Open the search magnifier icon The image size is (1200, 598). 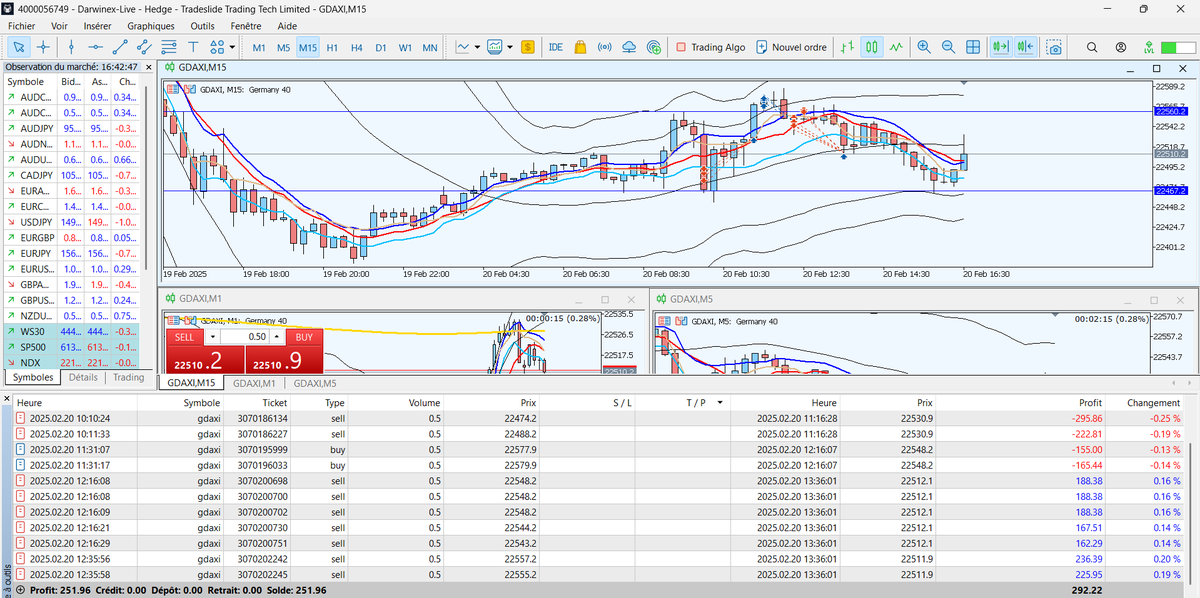pos(1092,47)
